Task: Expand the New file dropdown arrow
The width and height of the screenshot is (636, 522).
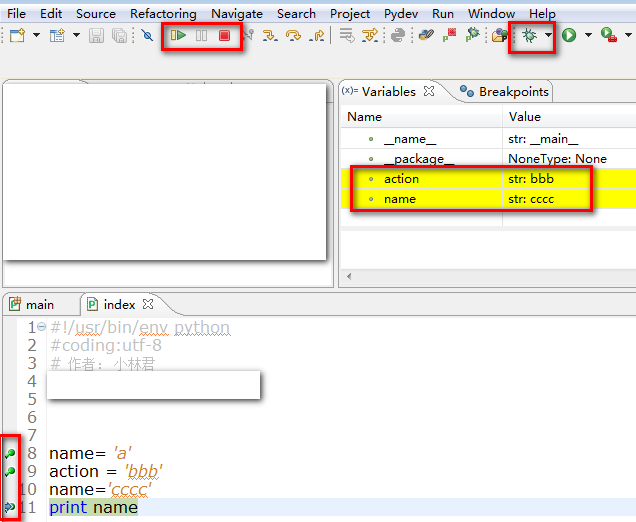Action: click(37, 35)
